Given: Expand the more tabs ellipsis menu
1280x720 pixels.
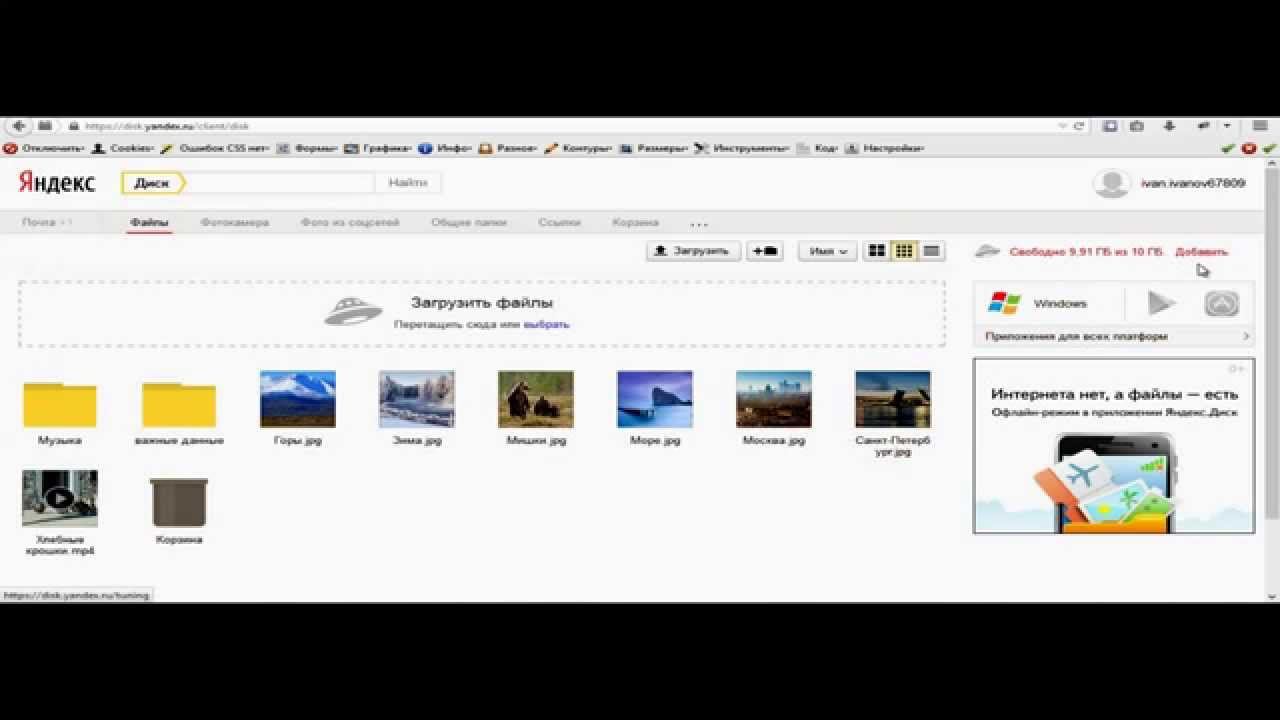Looking at the screenshot, I should click(699, 223).
